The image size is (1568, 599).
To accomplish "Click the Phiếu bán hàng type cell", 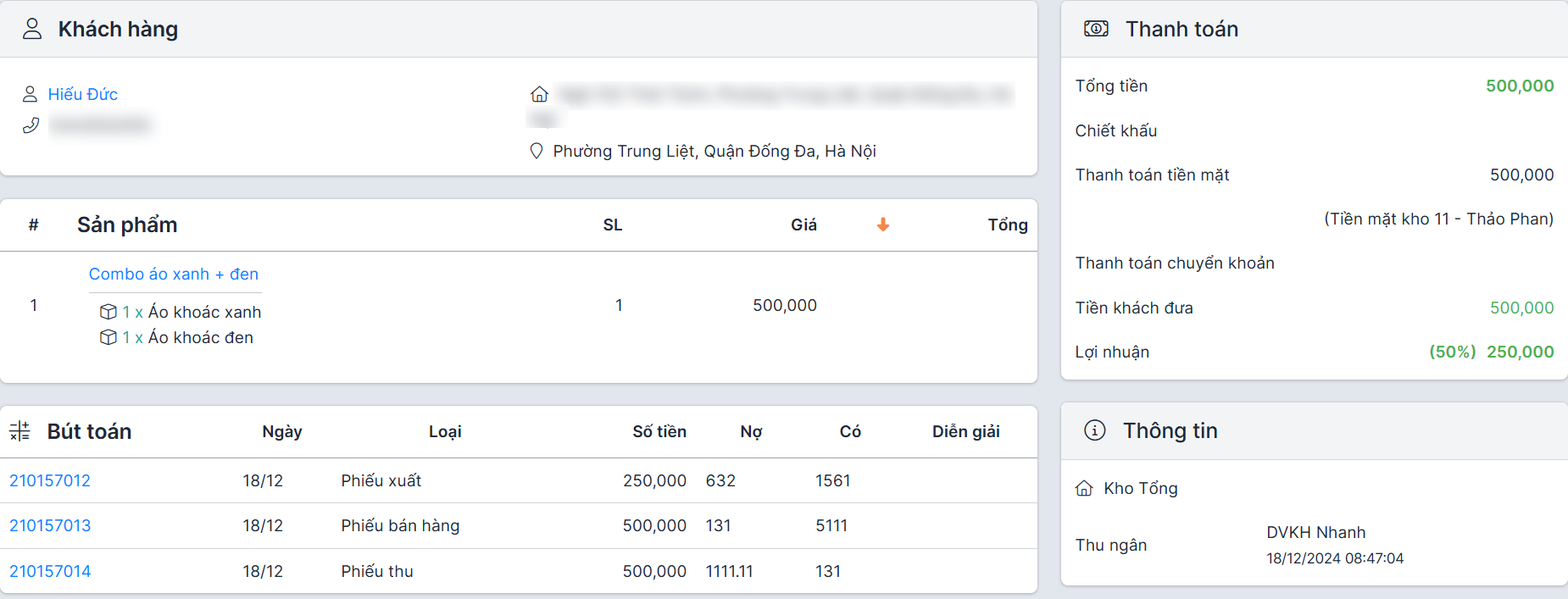I will [400, 525].
